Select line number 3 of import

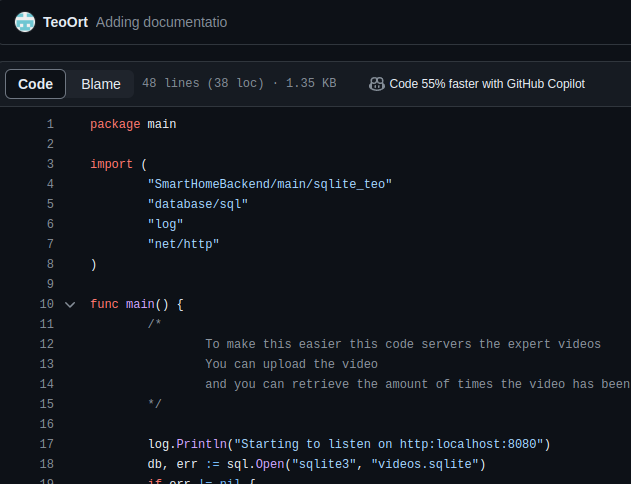pyautogui.click(x=49, y=164)
